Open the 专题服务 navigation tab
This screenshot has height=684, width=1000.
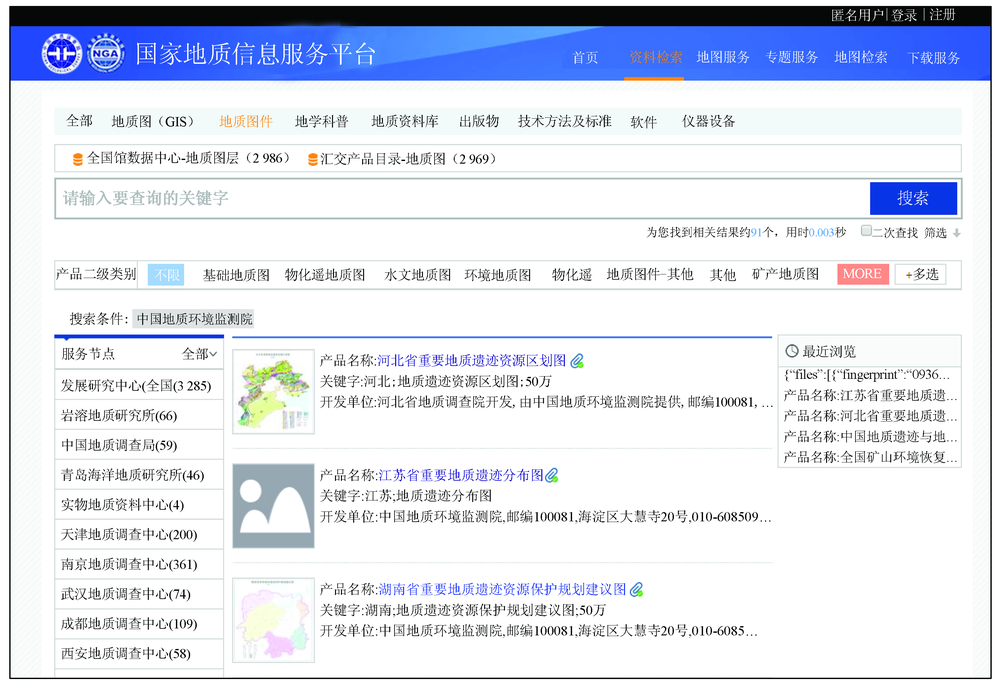791,57
